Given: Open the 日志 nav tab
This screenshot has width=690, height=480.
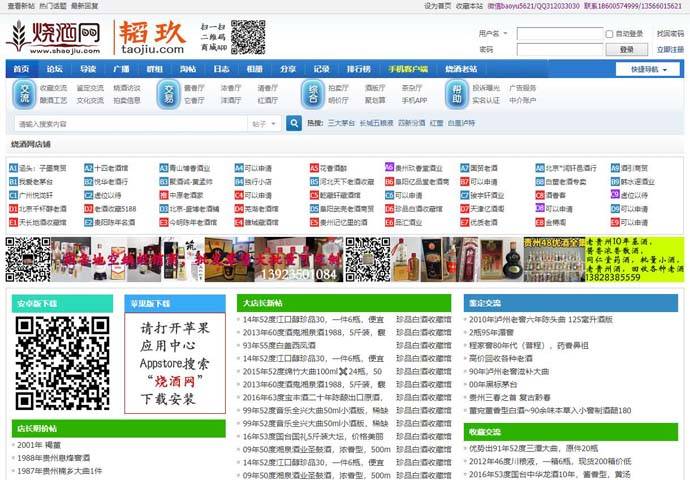Looking at the screenshot, I should (x=221, y=69).
